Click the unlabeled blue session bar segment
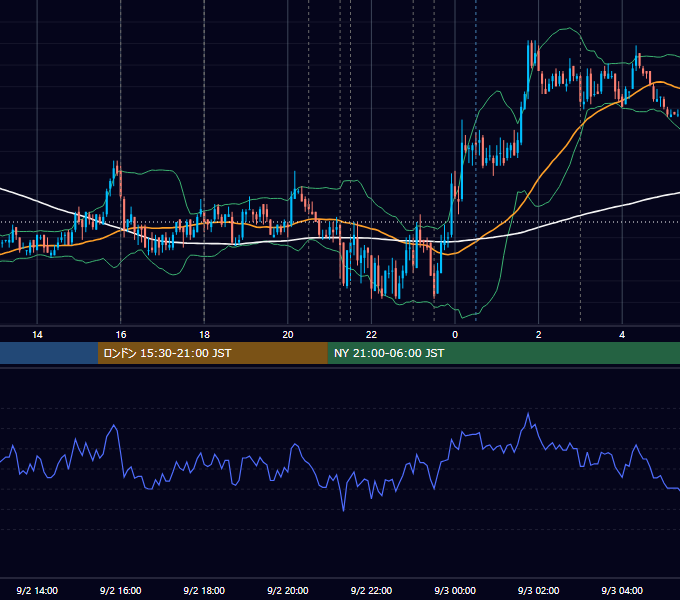The height and width of the screenshot is (600, 680). coord(49,353)
